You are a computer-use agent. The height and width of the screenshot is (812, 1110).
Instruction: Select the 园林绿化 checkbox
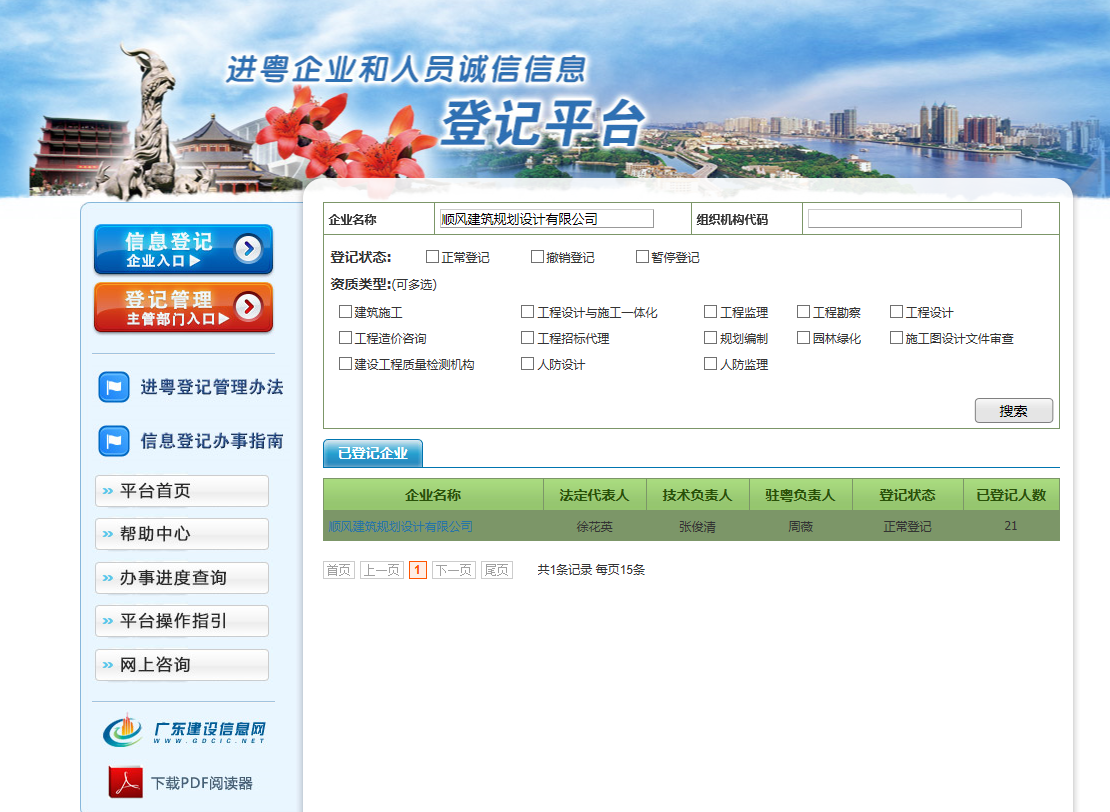pos(803,338)
